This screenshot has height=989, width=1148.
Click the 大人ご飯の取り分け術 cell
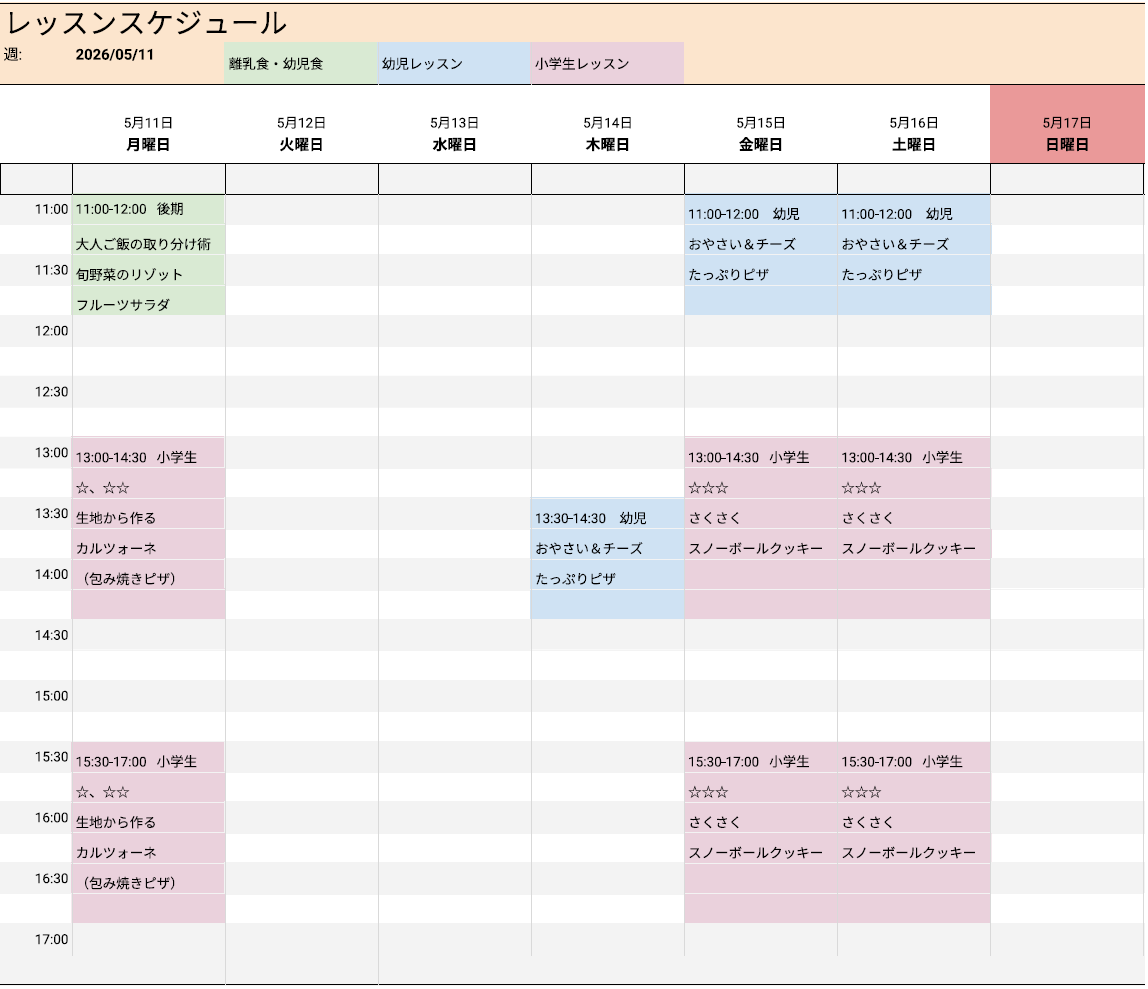[x=148, y=244]
